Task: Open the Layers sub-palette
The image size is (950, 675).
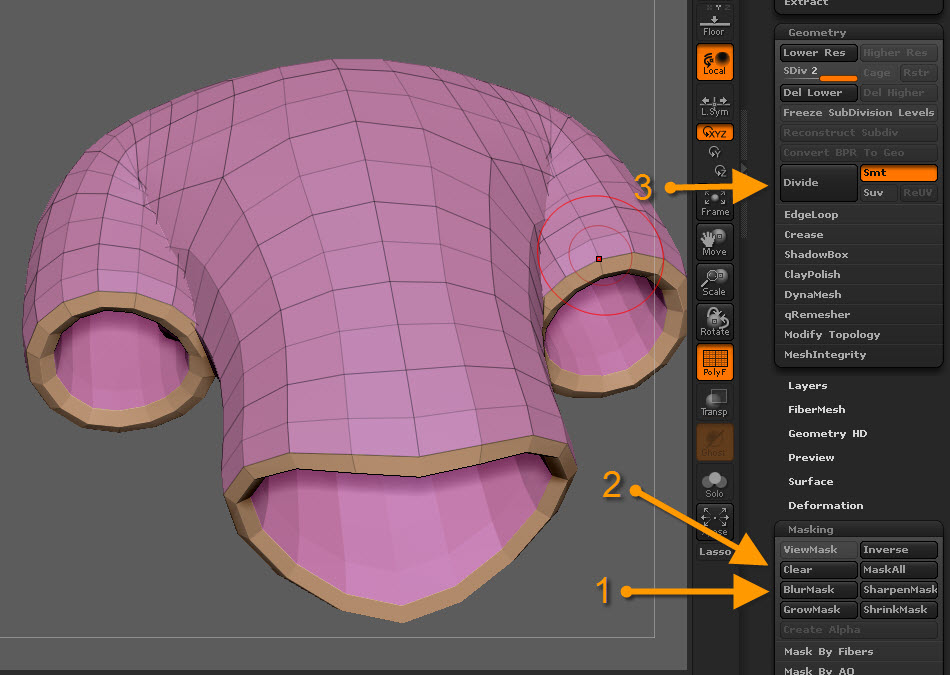Action: click(807, 386)
